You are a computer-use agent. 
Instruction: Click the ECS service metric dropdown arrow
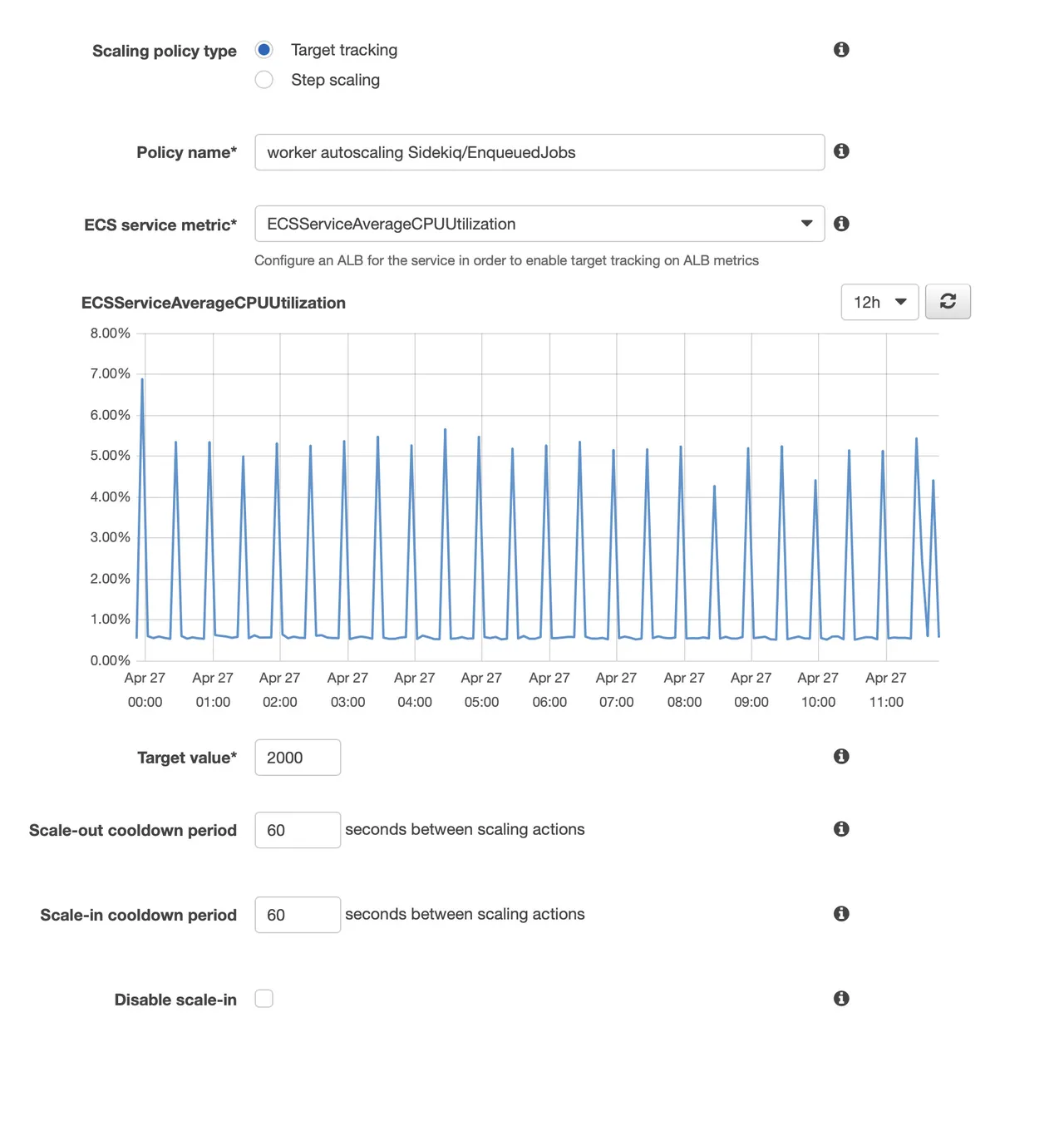806,224
